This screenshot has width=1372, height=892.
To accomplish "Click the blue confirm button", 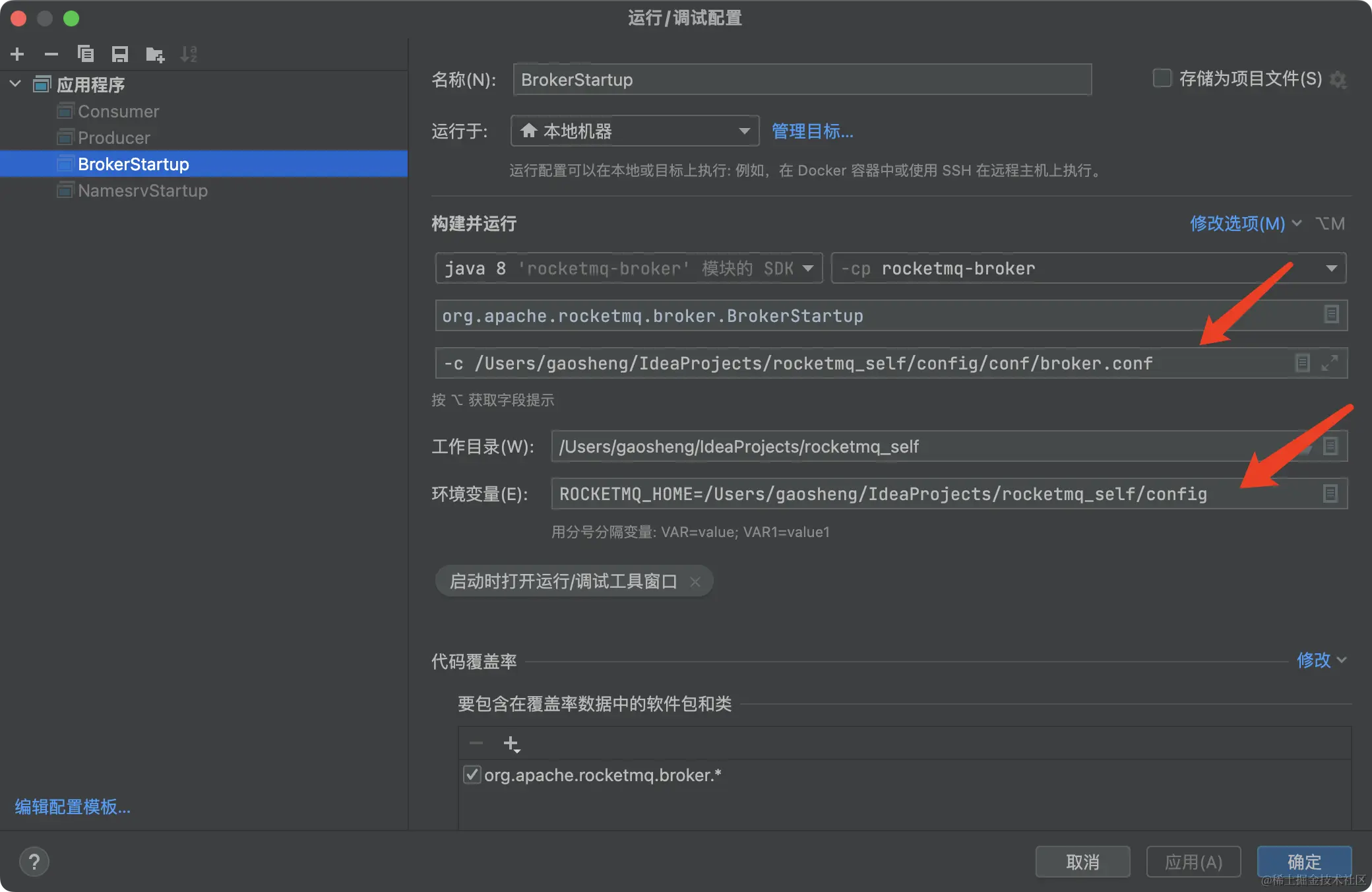I will click(x=1303, y=862).
